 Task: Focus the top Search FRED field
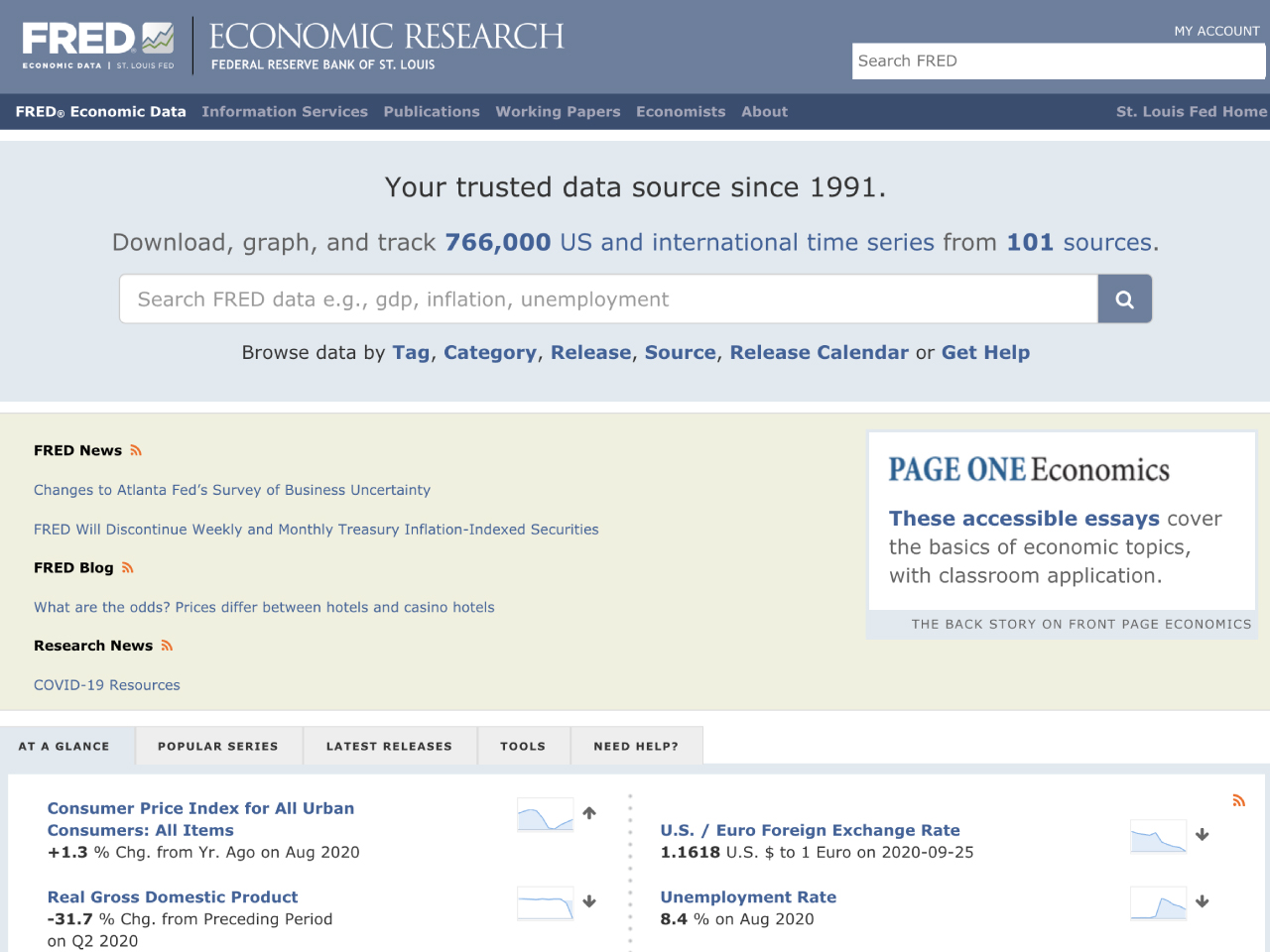(1059, 60)
